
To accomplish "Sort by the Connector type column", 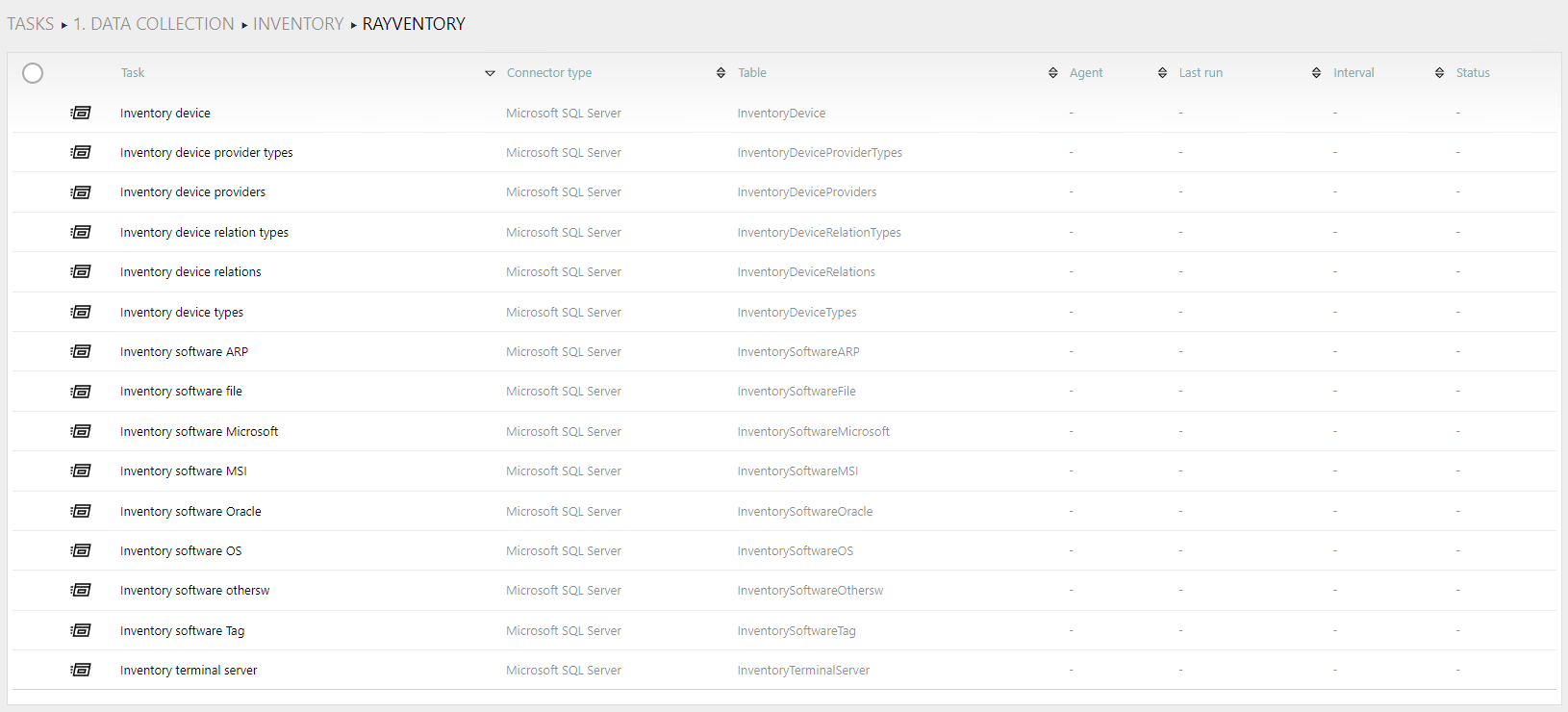I will pyautogui.click(x=549, y=72).
